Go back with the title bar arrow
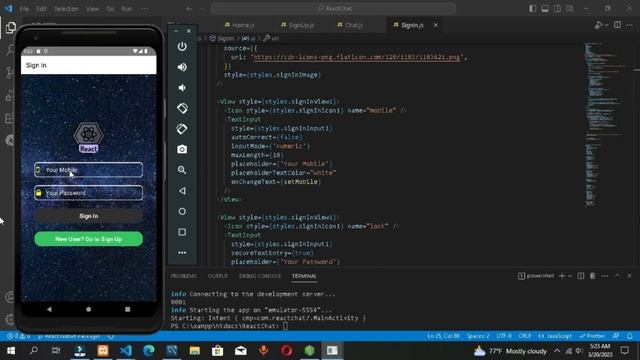Screen dimensions: 640x360 pos(189,9)
